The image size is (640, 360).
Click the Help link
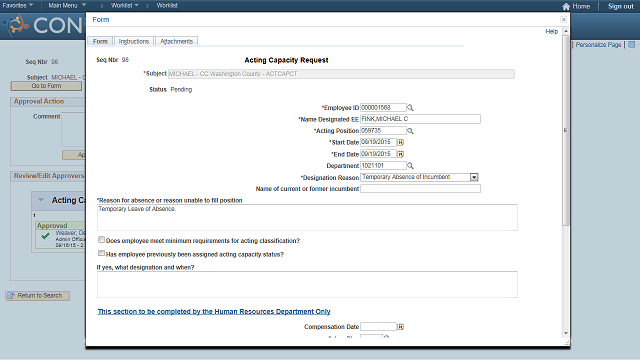point(551,31)
